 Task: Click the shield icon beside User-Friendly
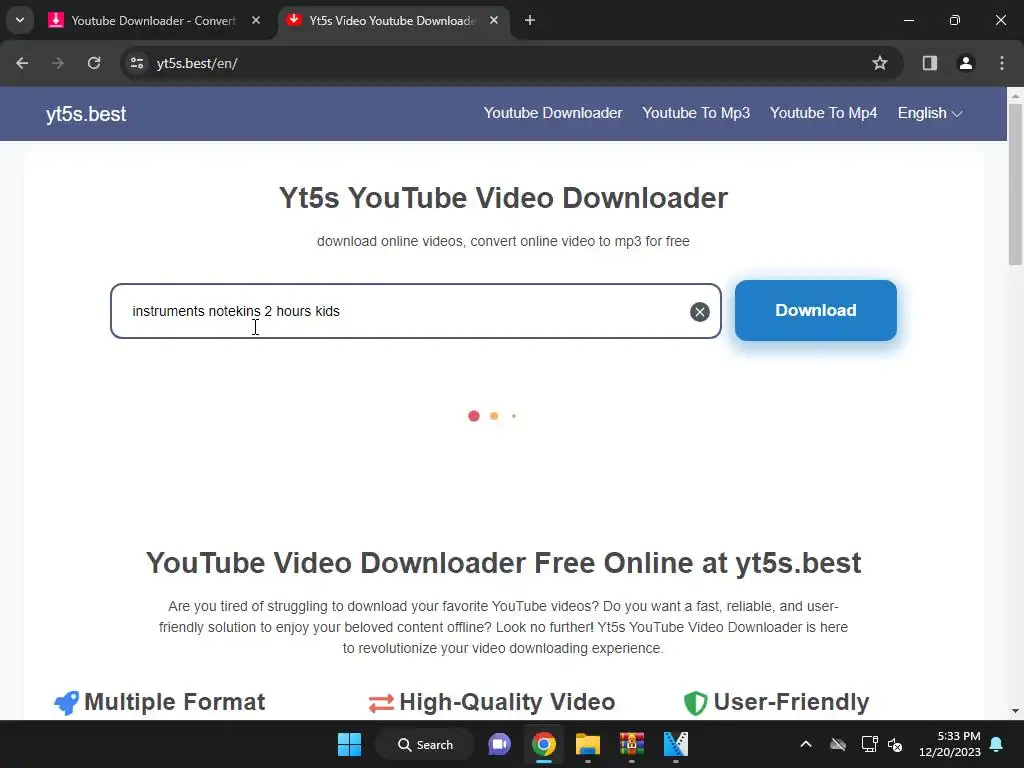[x=696, y=703]
